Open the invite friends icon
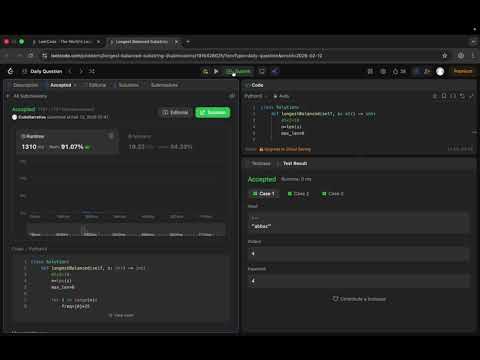 [427, 71]
